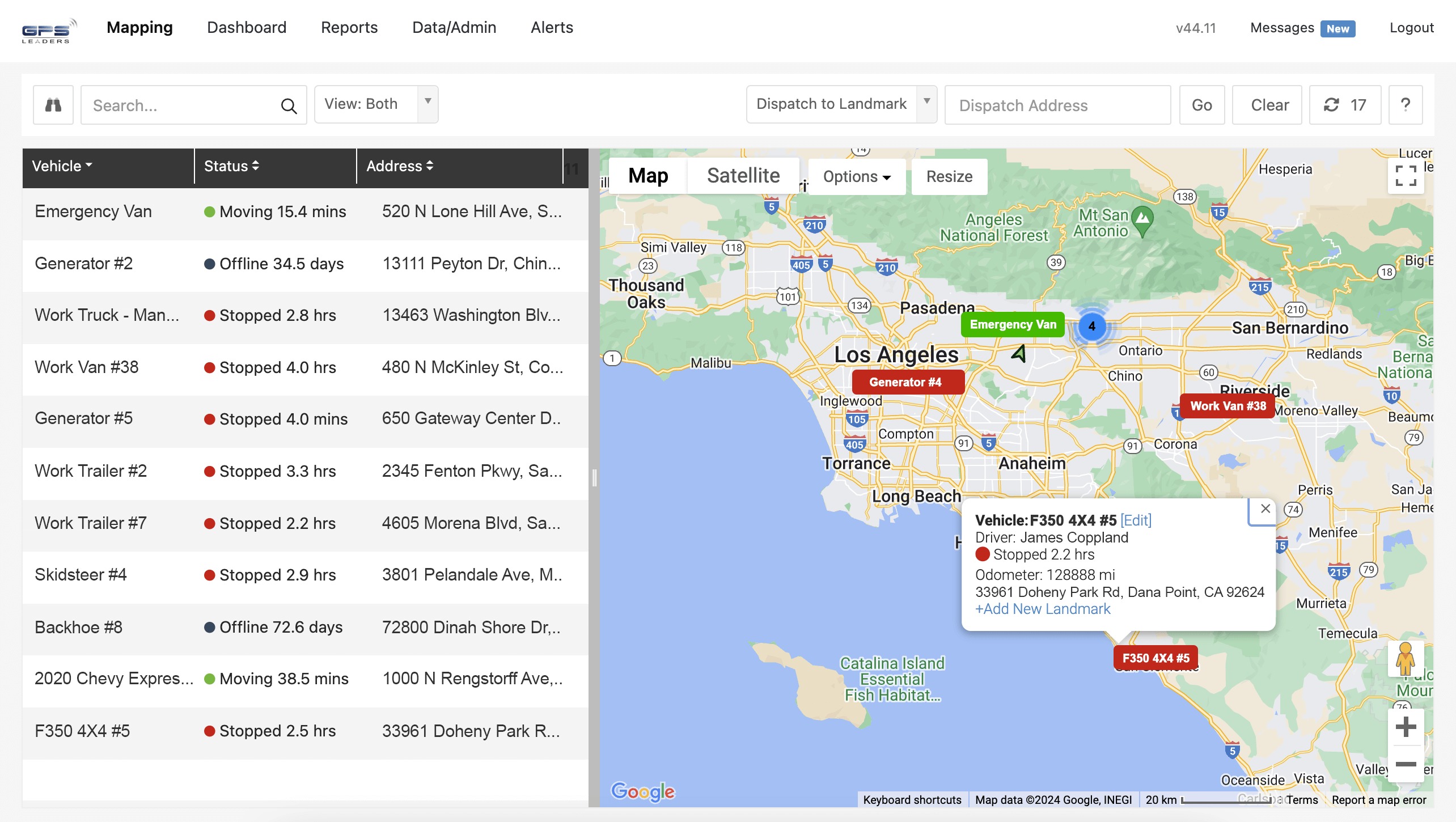Toggle map fullscreen view
The image size is (1456, 822).
coord(1406,176)
